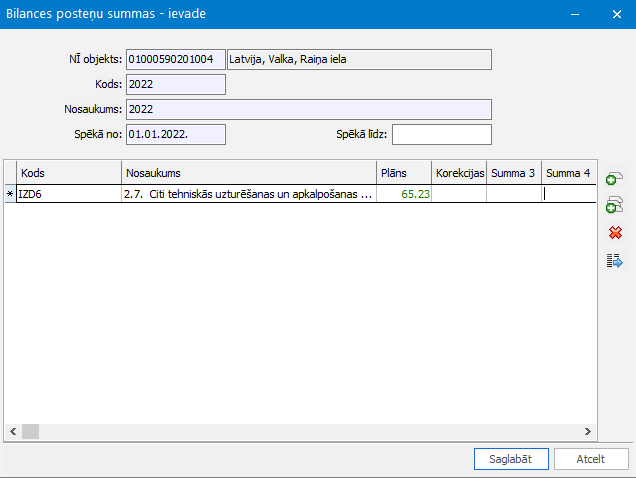Click the Summa 4 cell in IZD6 row

point(569,194)
